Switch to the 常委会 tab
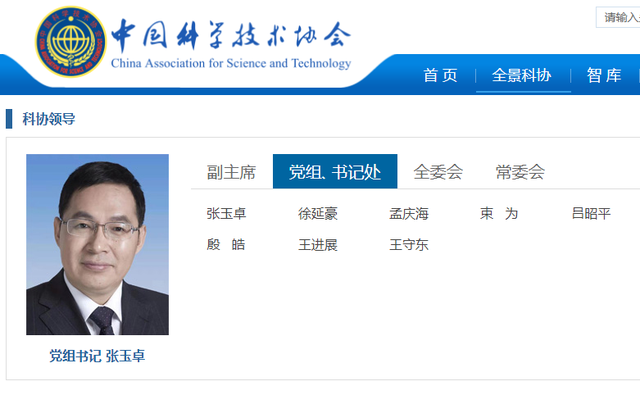The image size is (640, 395). [520, 172]
